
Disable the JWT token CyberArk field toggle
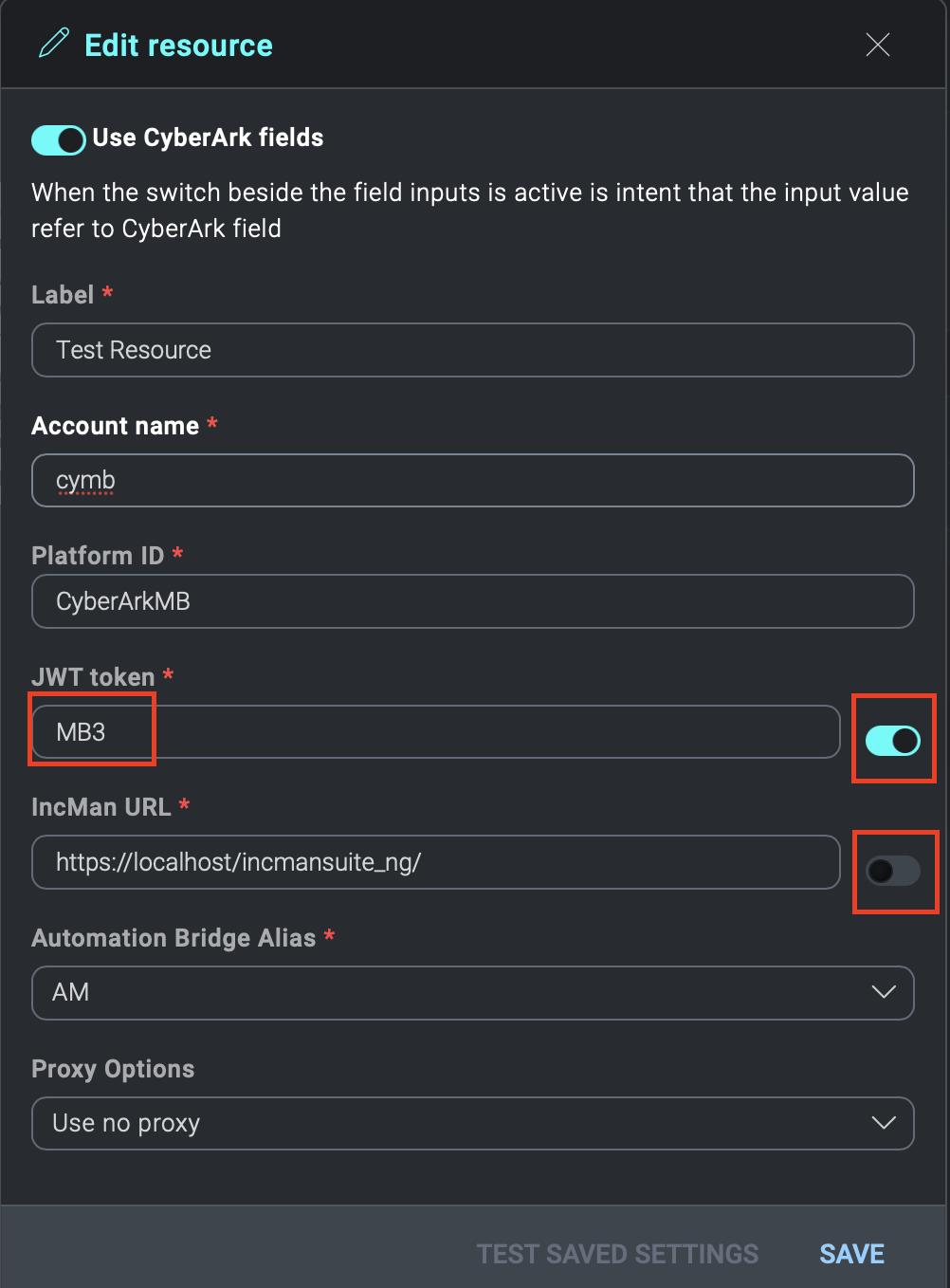[x=892, y=740]
